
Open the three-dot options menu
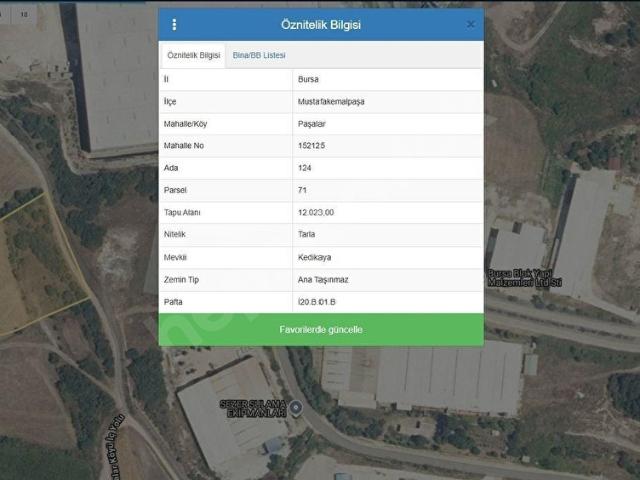[x=174, y=25]
